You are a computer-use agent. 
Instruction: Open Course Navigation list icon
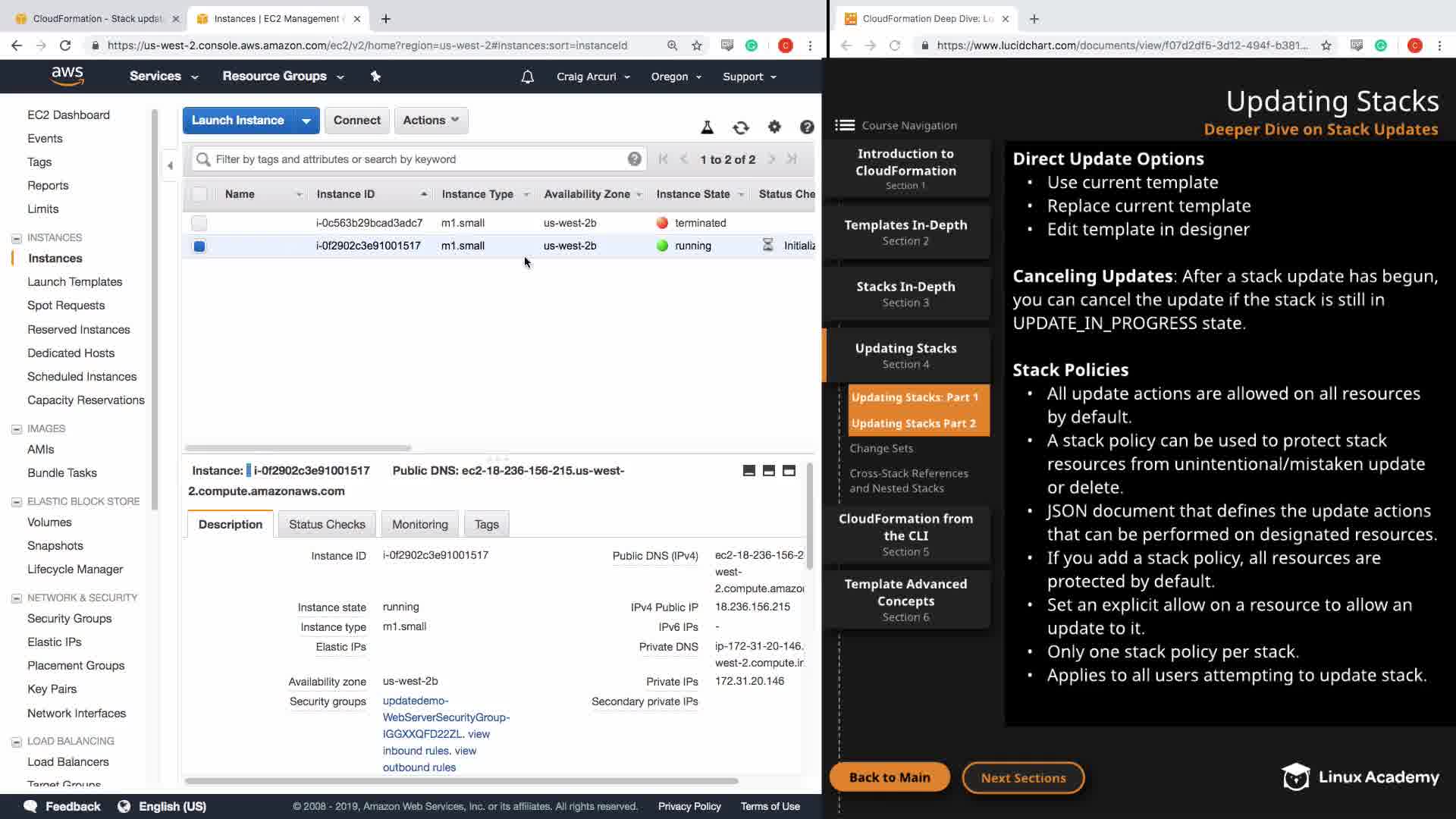(845, 125)
